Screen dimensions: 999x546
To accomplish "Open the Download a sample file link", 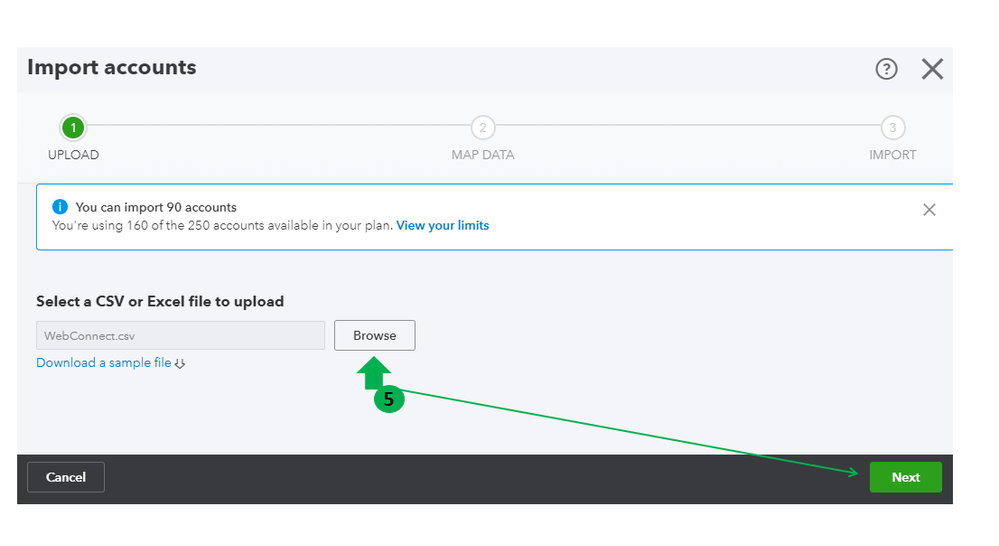I will pos(103,363).
